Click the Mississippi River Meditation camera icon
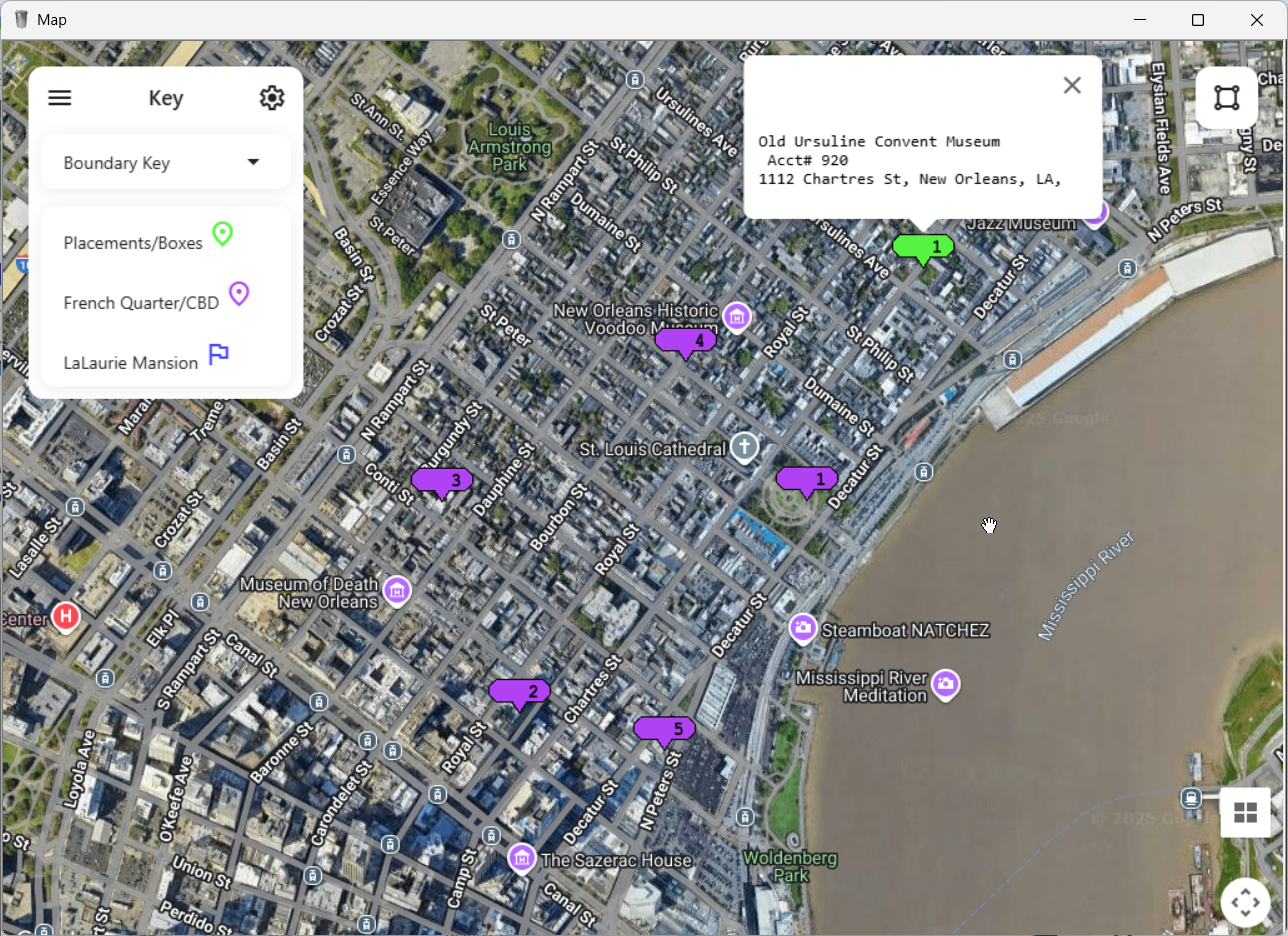This screenshot has height=936, width=1288. [946, 685]
